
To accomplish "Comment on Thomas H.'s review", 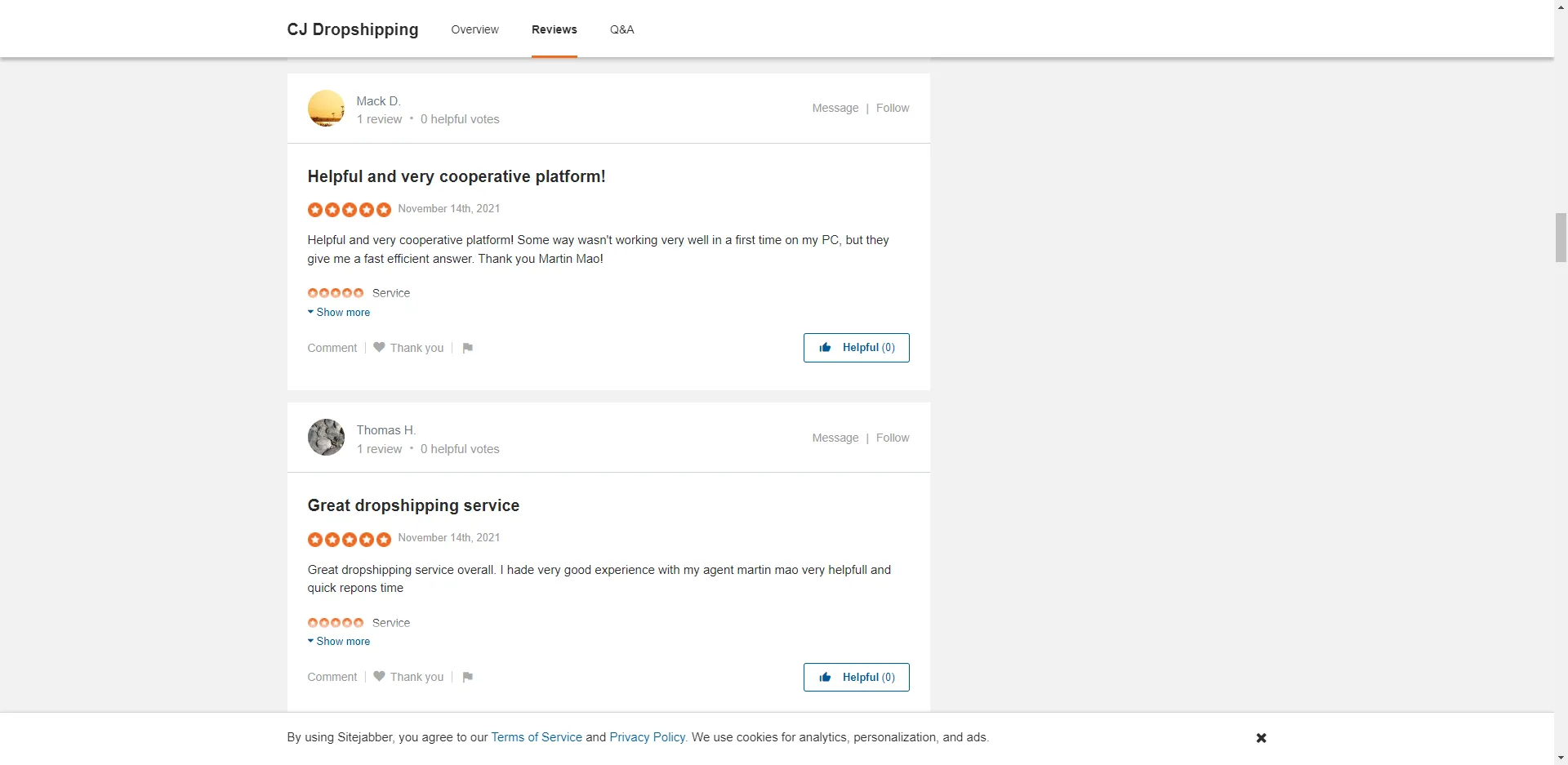I will 332,677.
